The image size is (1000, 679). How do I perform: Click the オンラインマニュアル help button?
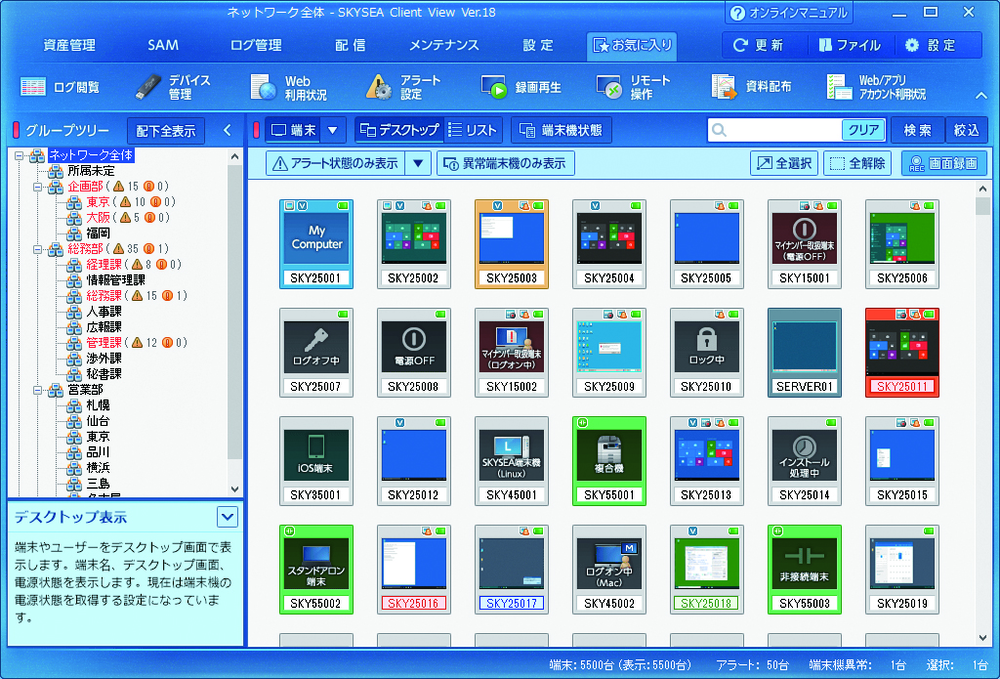[788, 13]
